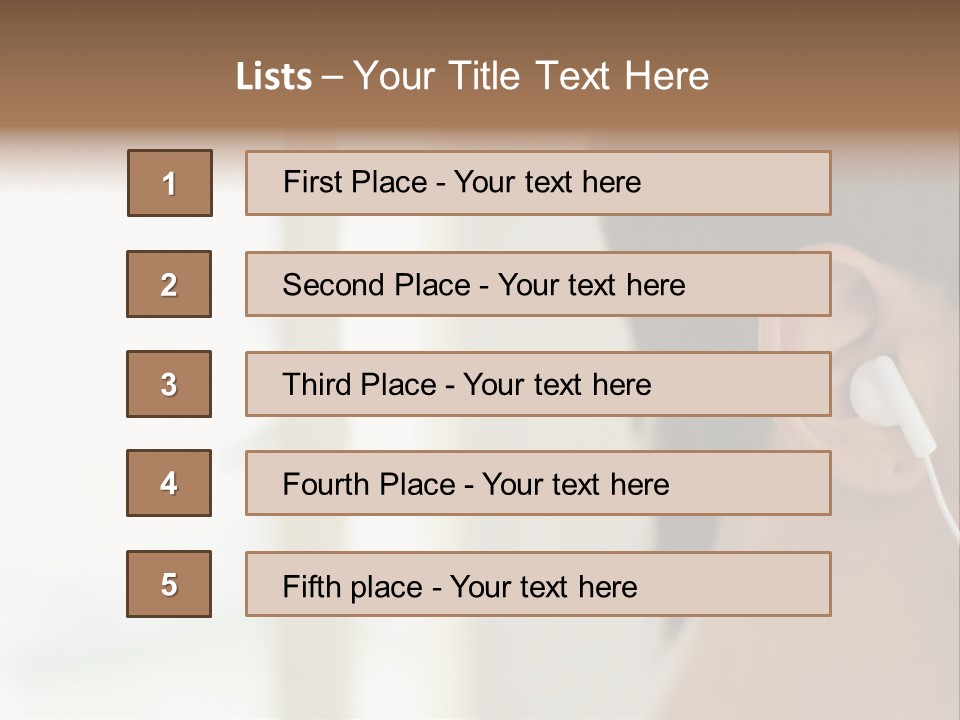The width and height of the screenshot is (960, 720).
Task: Click 'Your Title Text Here' in title
Action: 531,76
